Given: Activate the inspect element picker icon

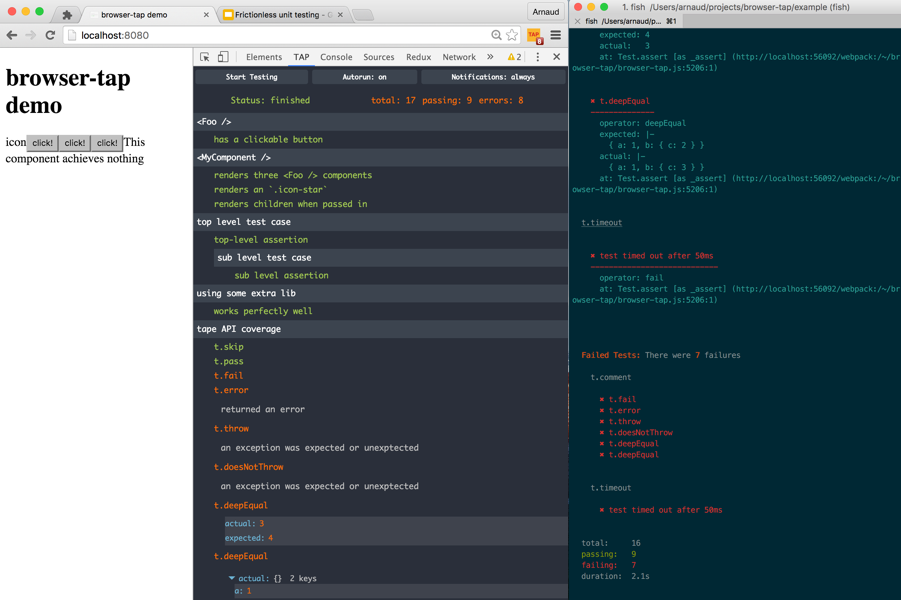Looking at the screenshot, I should click(206, 57).
